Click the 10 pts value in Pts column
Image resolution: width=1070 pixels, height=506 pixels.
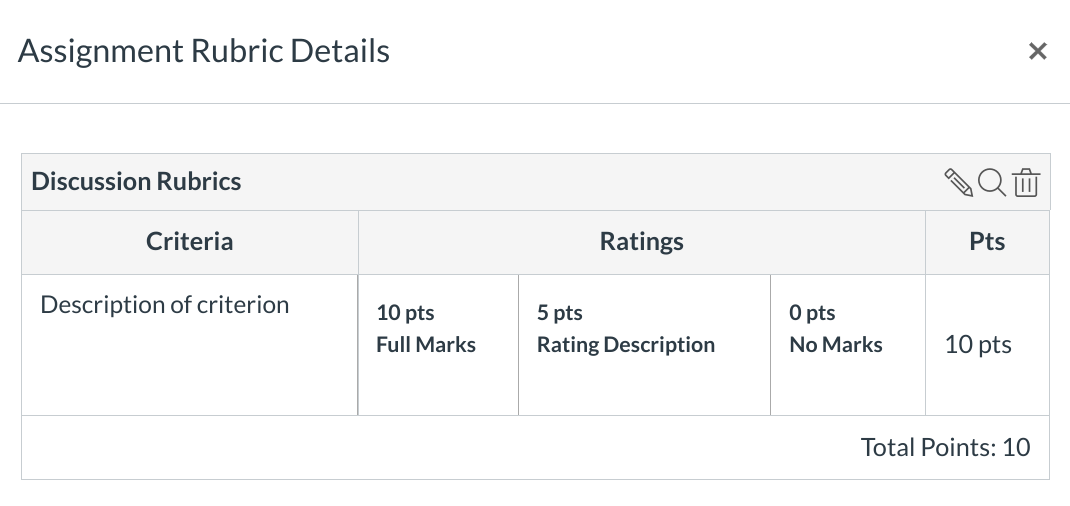[x=978, y=345]
